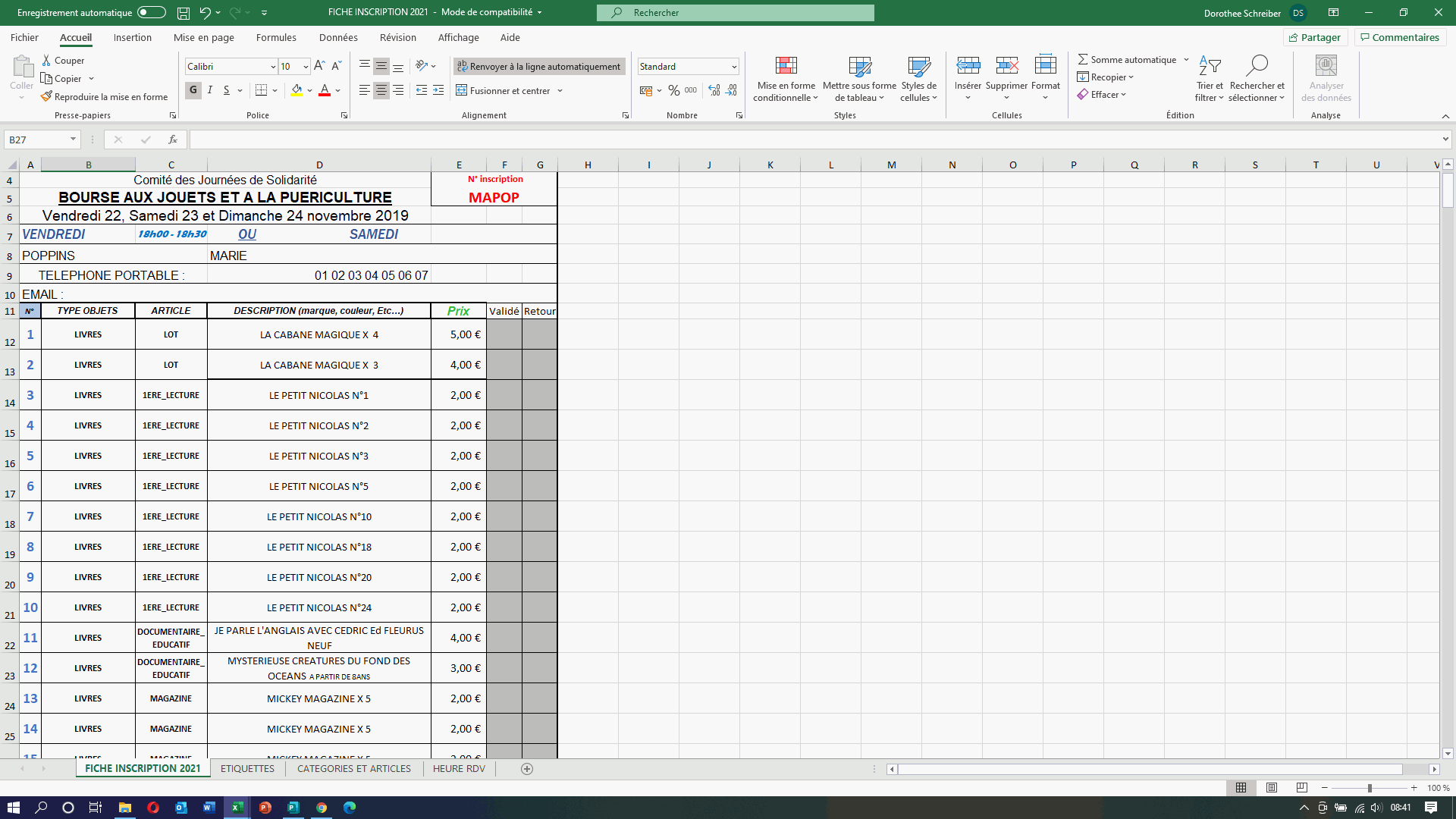Switch to CATEGORIES ET ARTICLES sheet tab

click(x=353, y=768)
